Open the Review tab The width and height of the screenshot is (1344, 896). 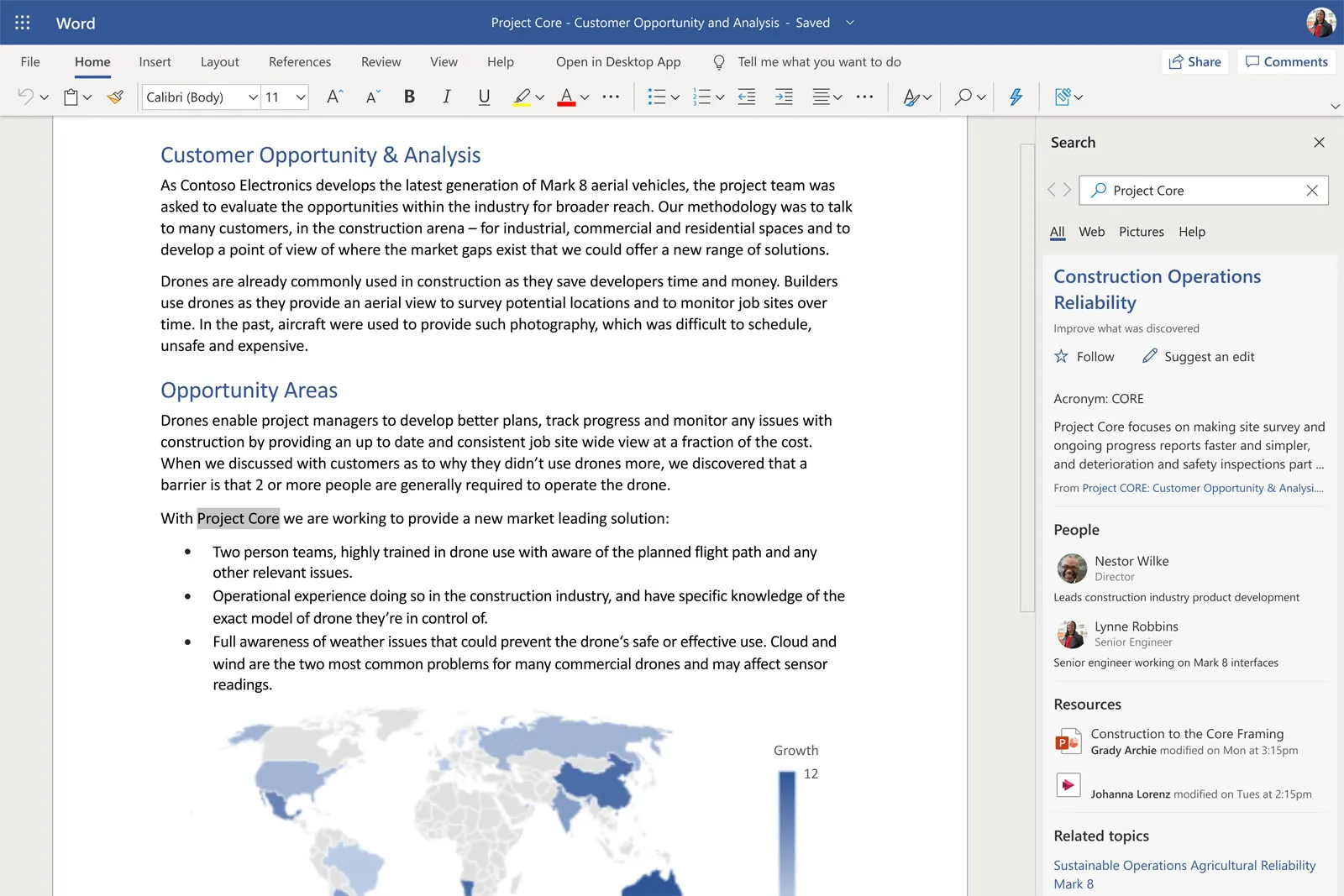(x=381, y=61)
